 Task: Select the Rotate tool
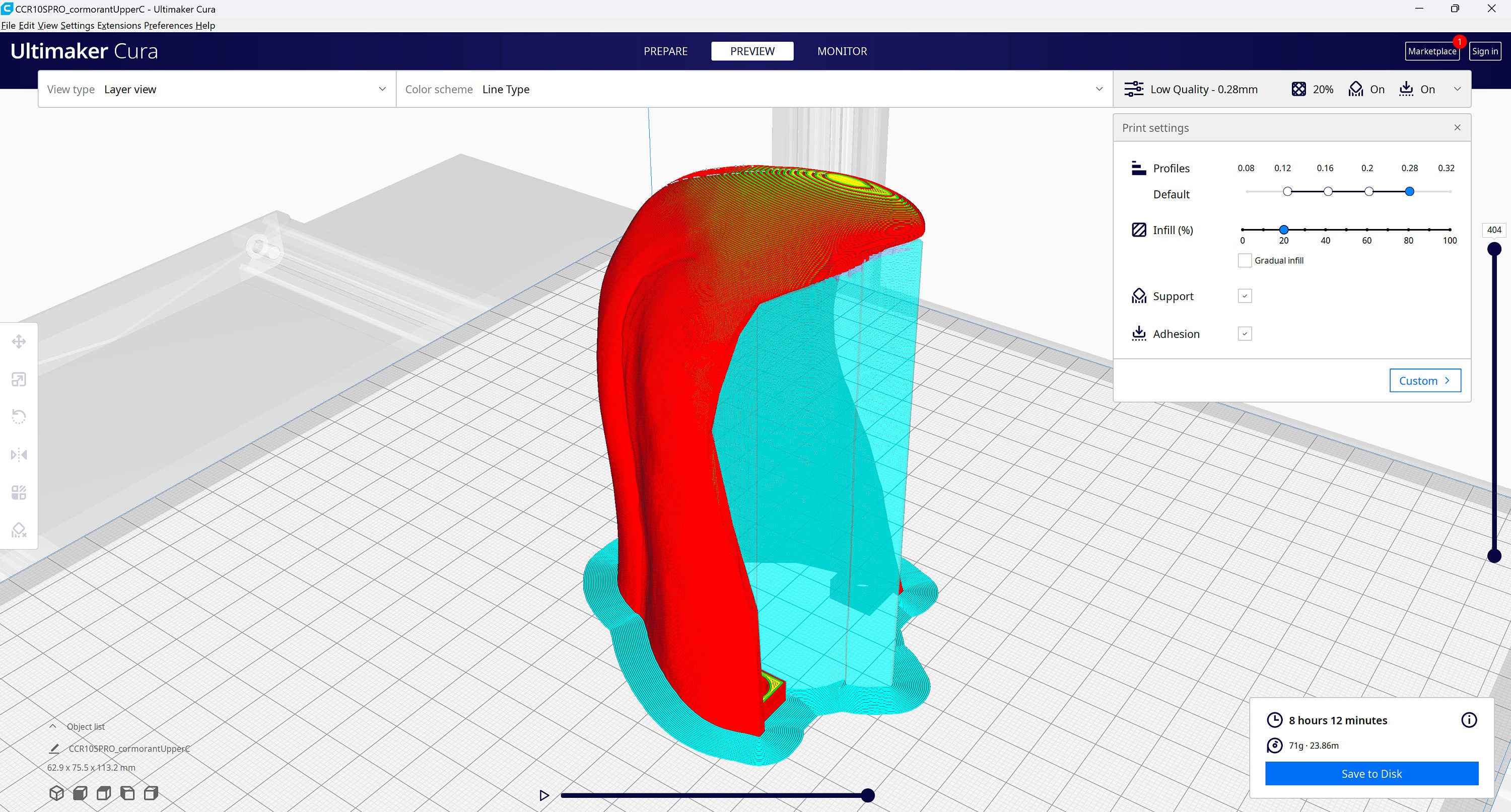click(x=19, y=416)
